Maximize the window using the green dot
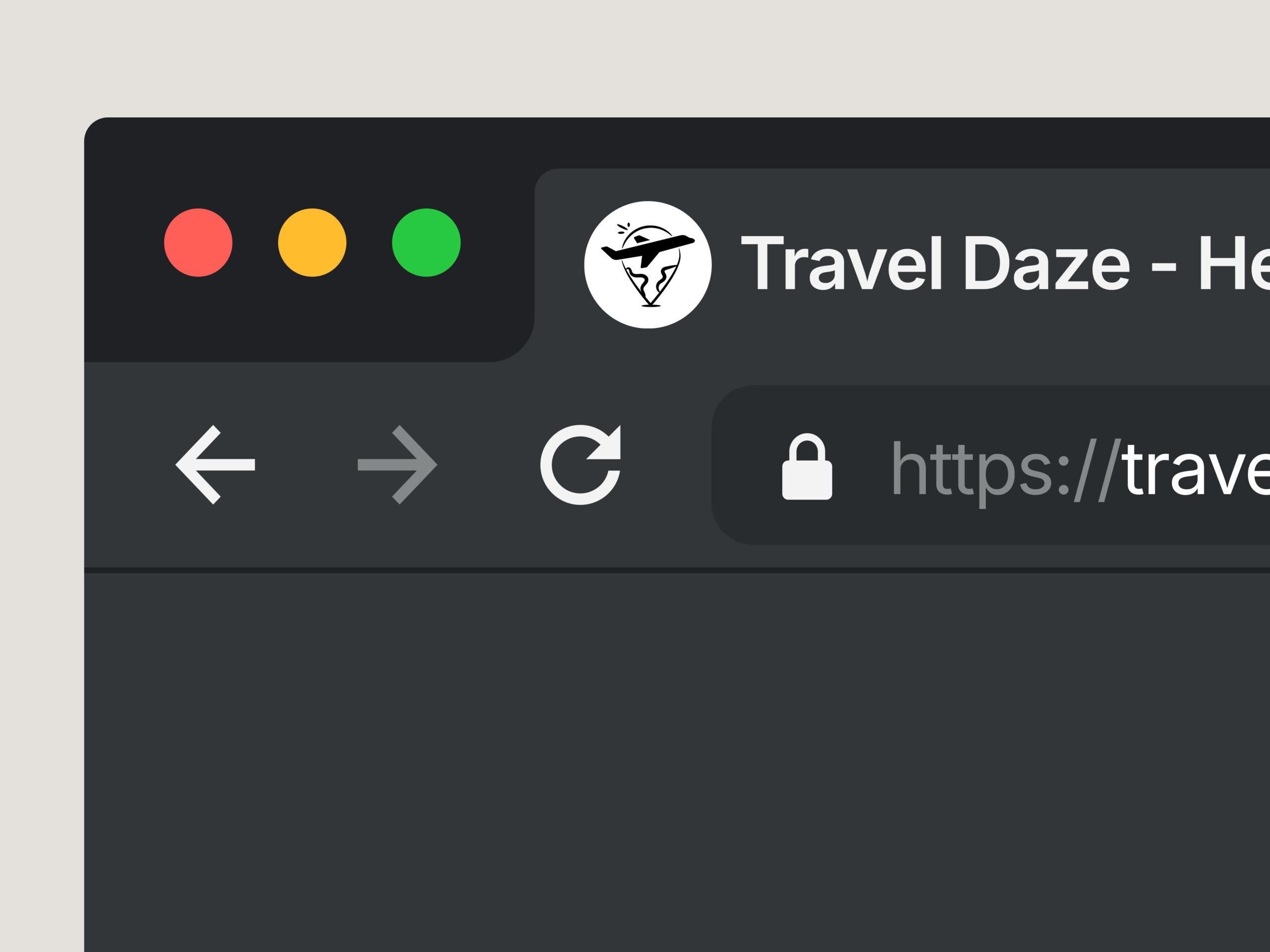The height and width of the screenshot is (952, 1270). pos(426,243)
